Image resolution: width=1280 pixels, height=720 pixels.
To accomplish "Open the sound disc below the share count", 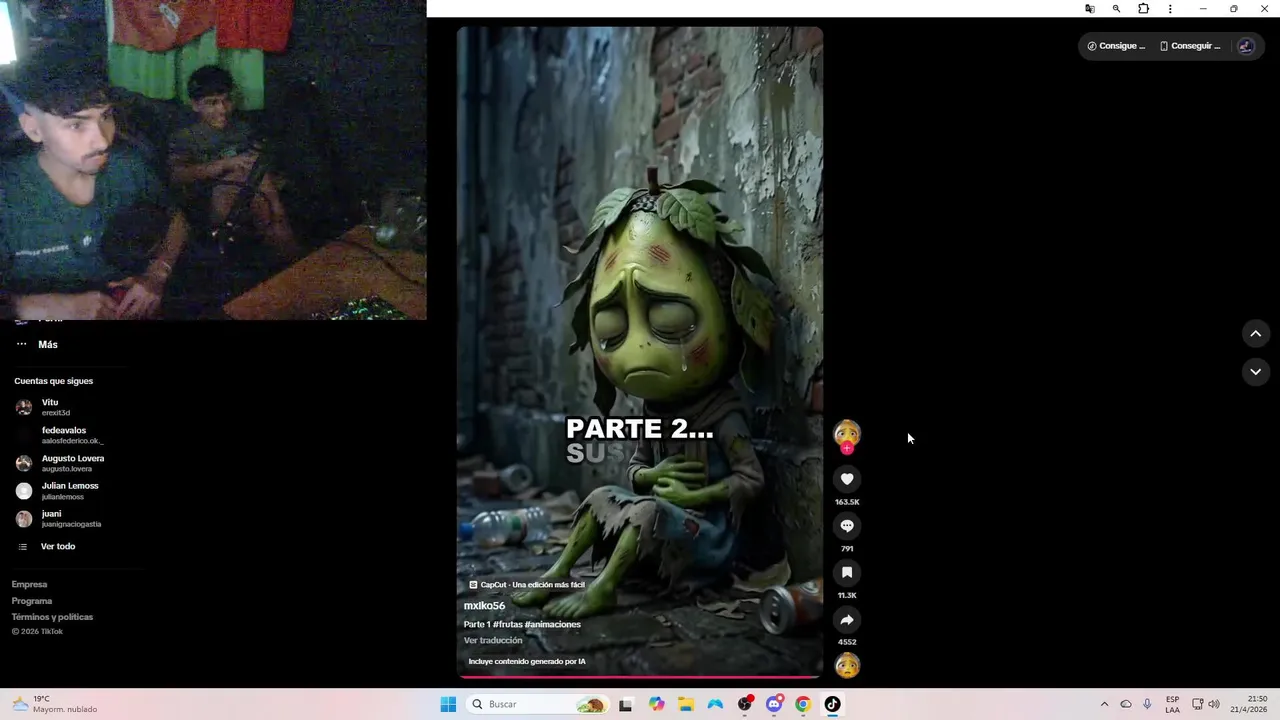I will [847, 665].
